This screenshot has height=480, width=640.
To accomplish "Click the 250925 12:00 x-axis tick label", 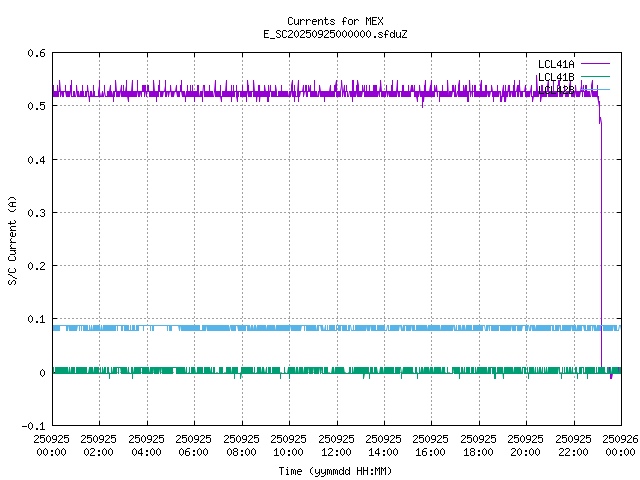I will click(x=336, y=444).
